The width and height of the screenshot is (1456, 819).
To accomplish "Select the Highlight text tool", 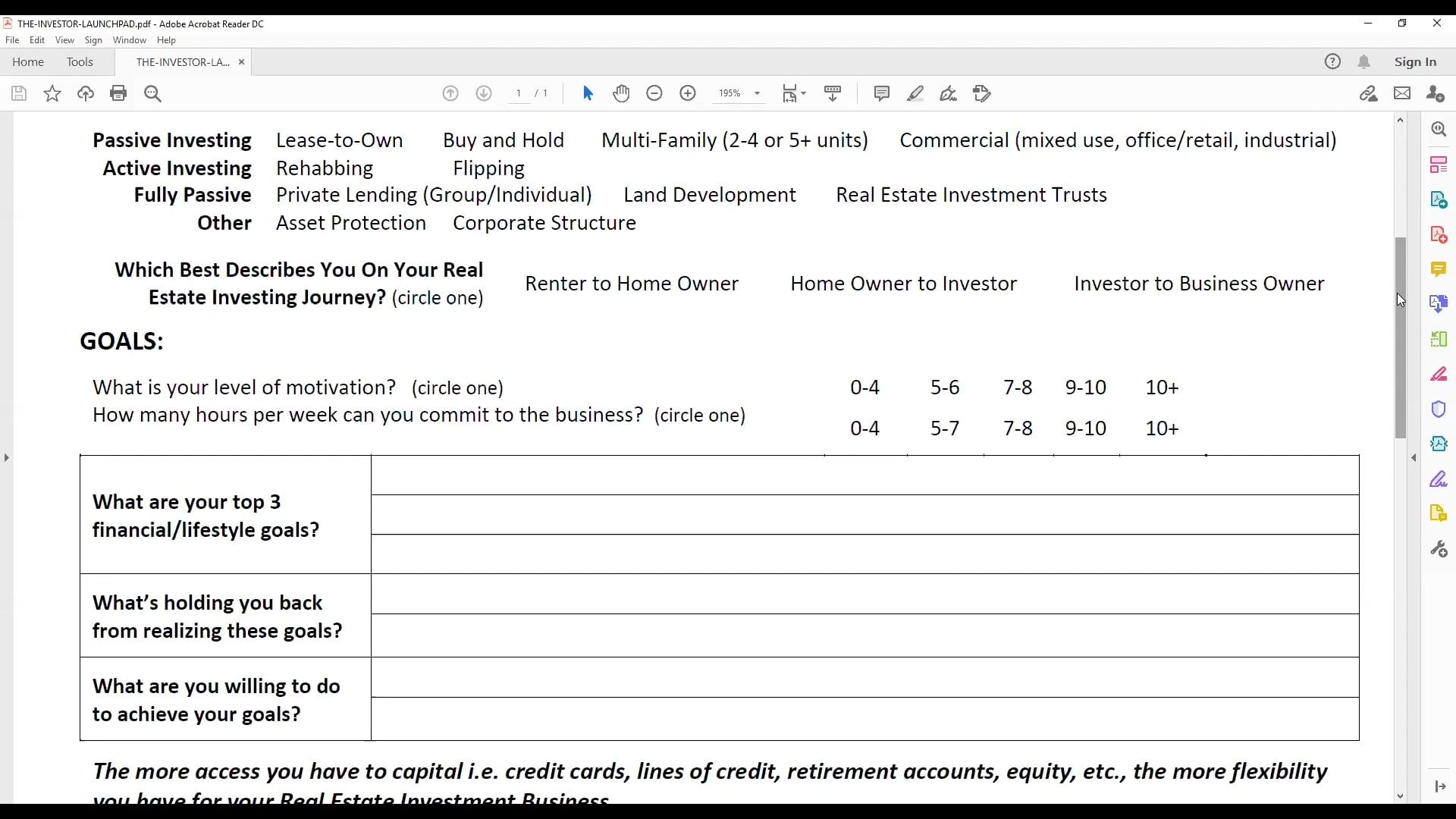I will (915, 93).
